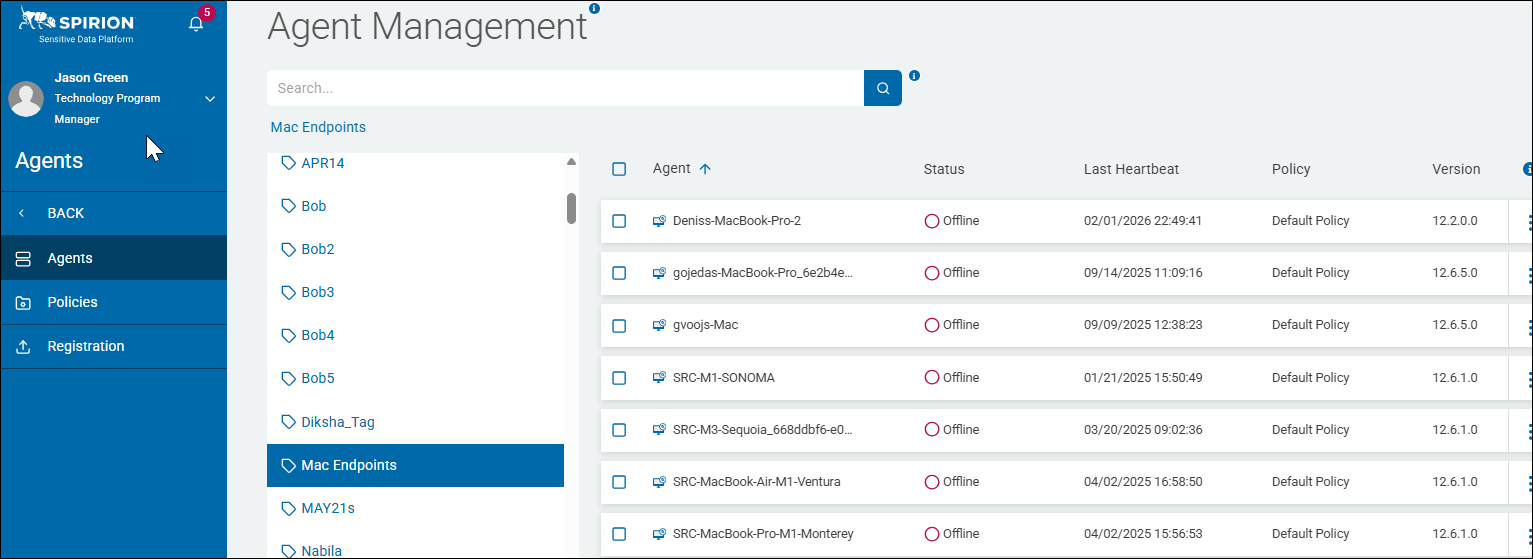This screenshot has height=559, width=1533.
Task: Click the user avatar picture
Action: [26, 99]
